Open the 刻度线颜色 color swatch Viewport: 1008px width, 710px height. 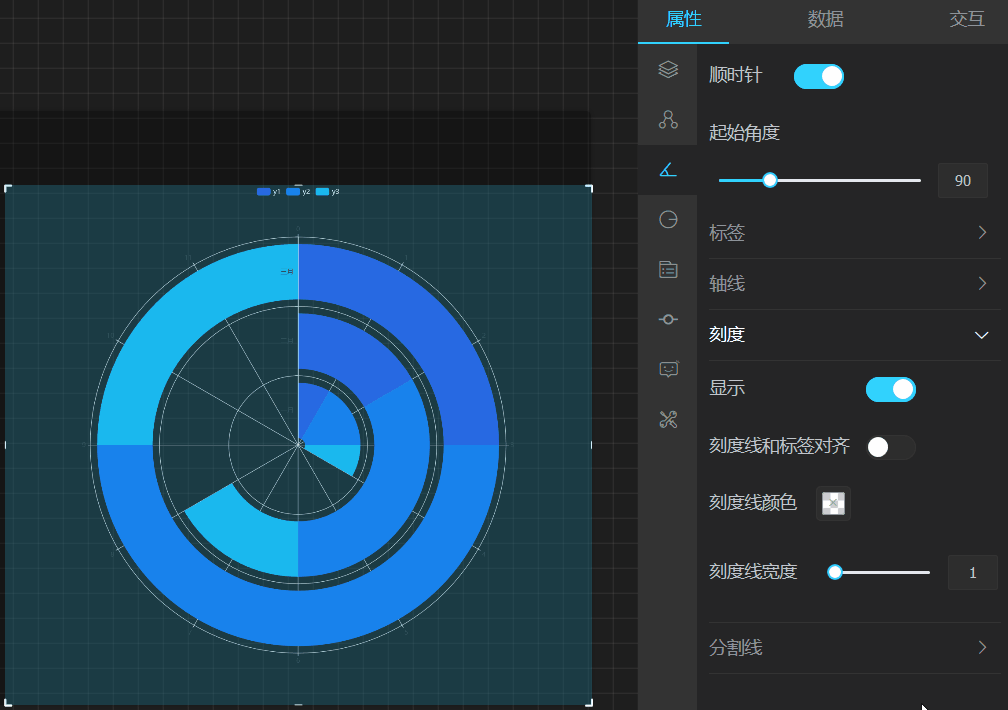pos(833,503)
